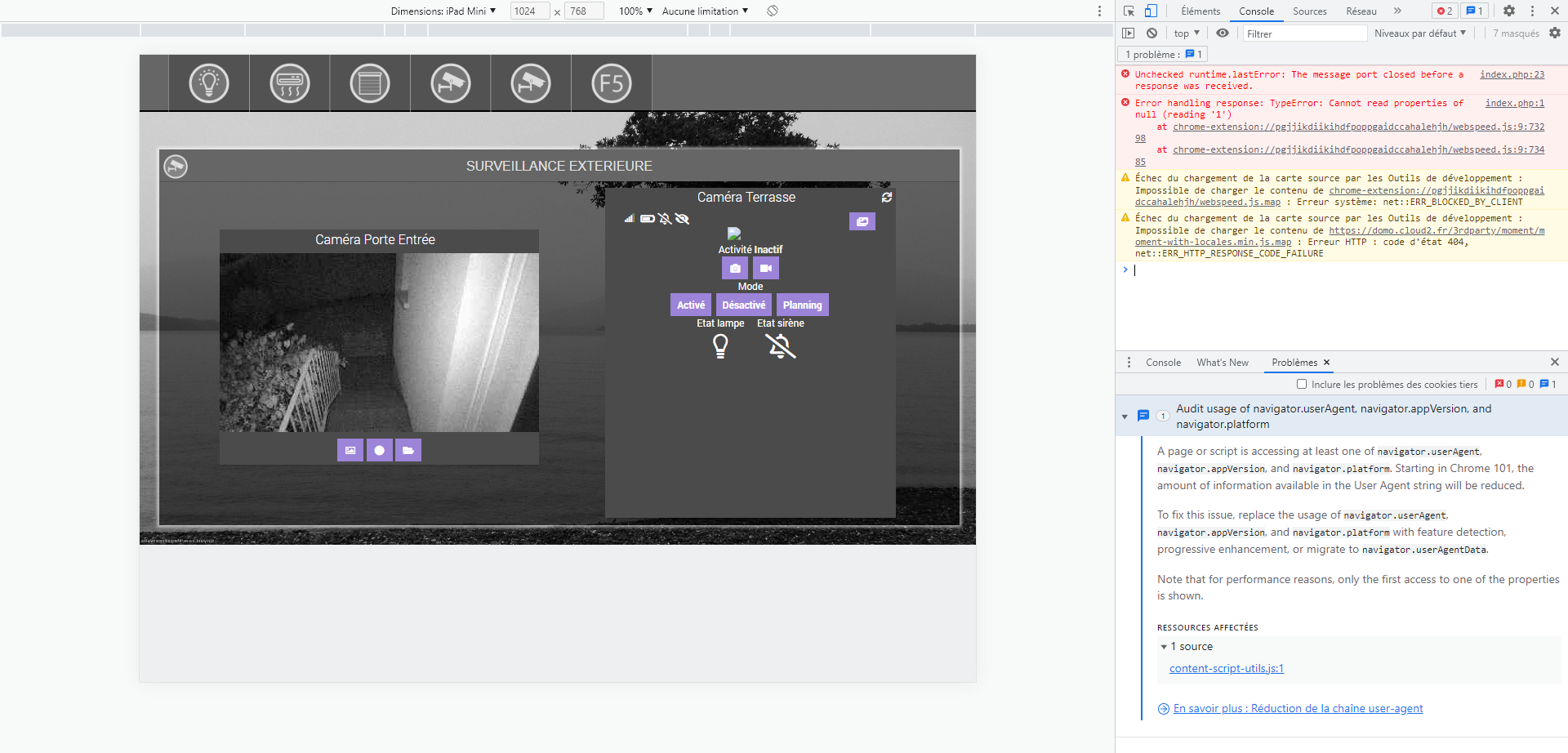
Task: Collapse the '1 source' affected resources list
Action: click(x=1164, y=647)
